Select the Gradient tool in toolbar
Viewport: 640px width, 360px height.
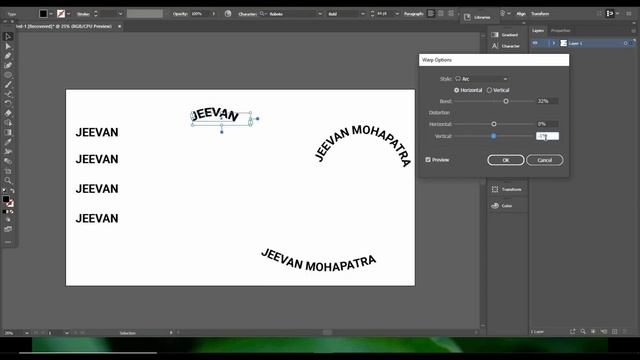tap(8, 132)
